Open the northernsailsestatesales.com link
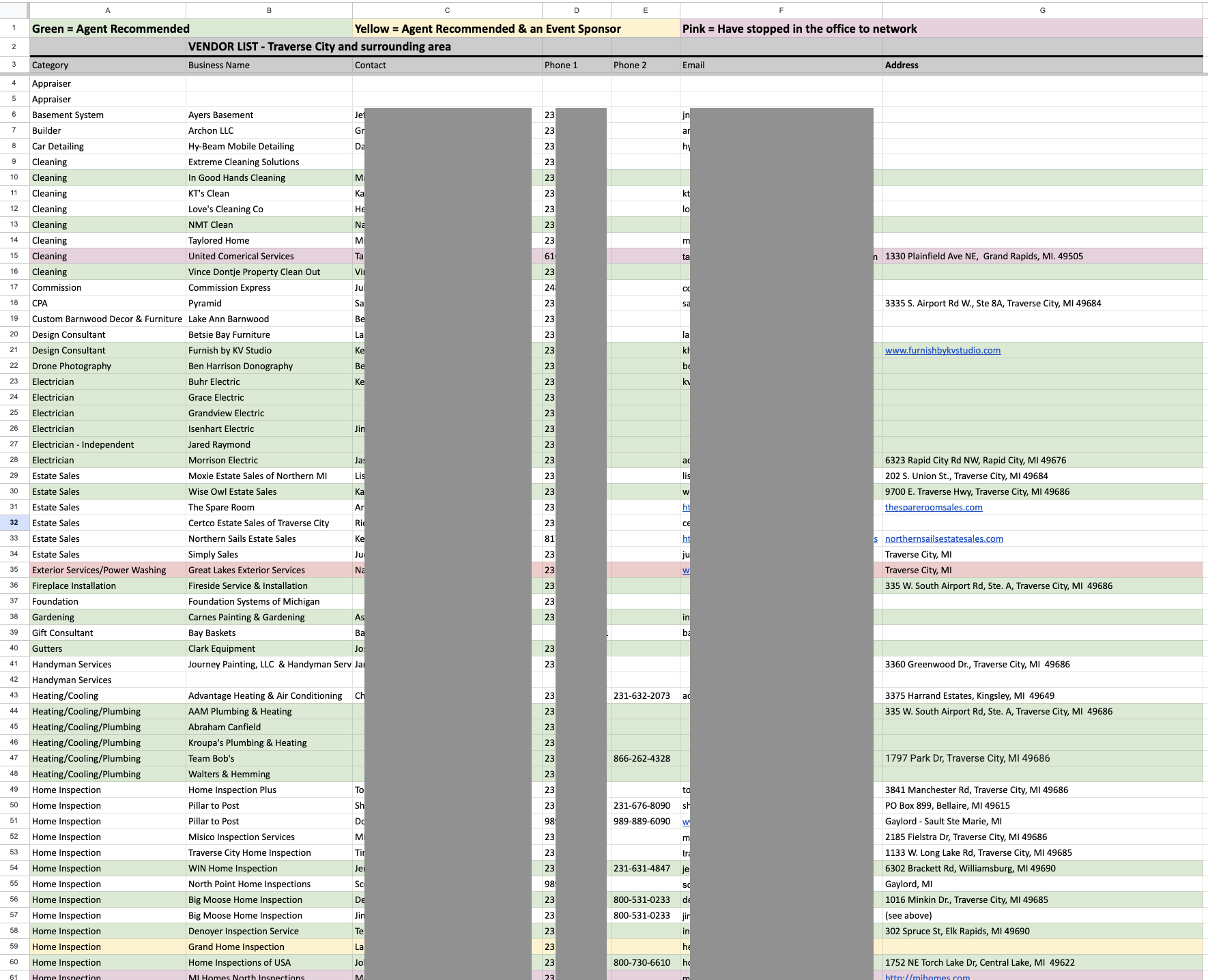 [944, 538]
